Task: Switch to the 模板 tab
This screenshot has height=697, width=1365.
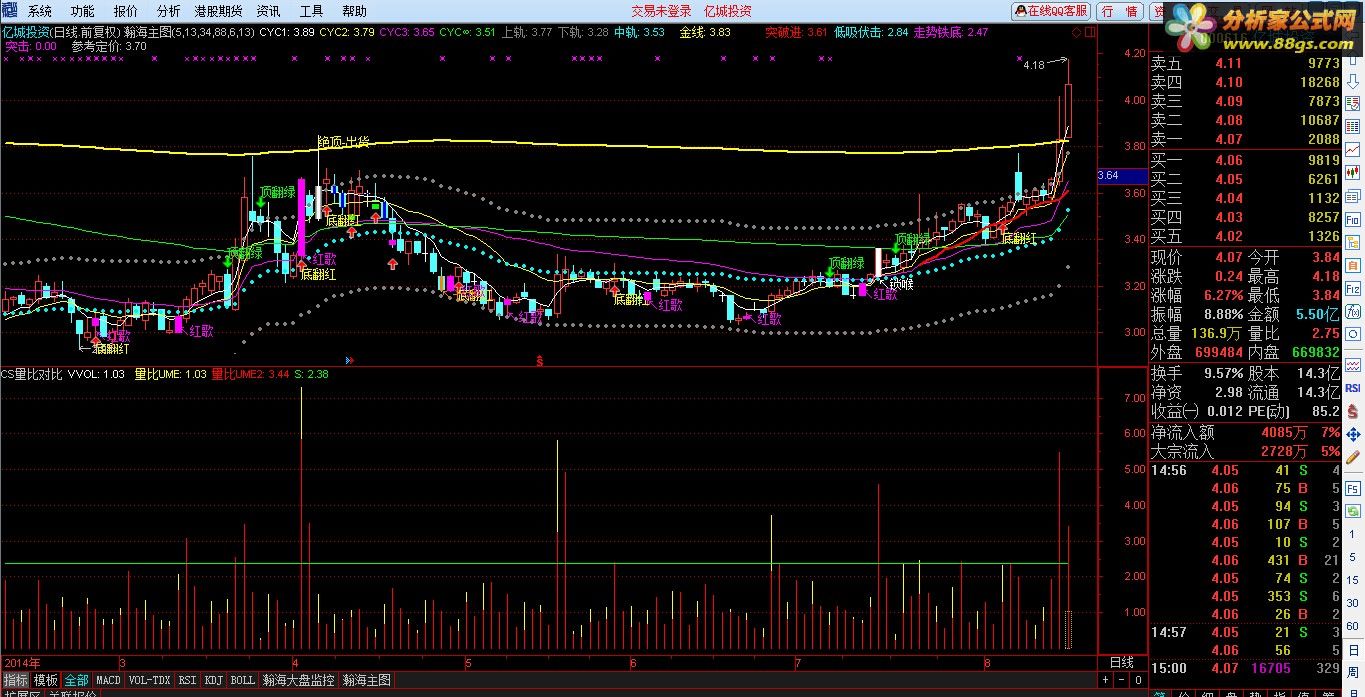Action: [x=45, y=680]
